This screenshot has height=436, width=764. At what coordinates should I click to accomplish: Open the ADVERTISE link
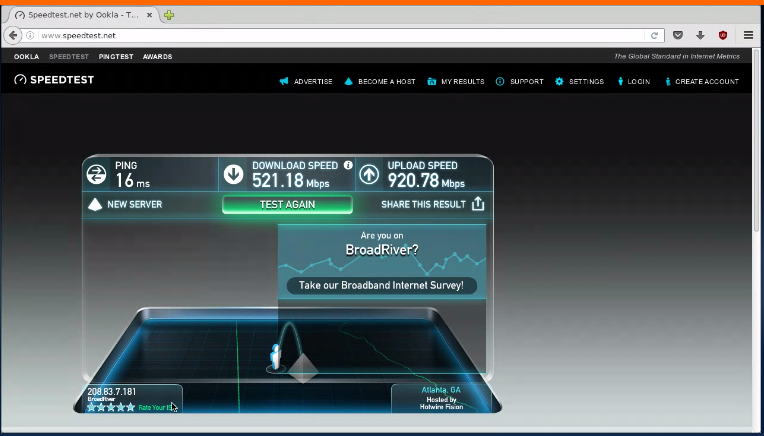click(x=313, y=81)
